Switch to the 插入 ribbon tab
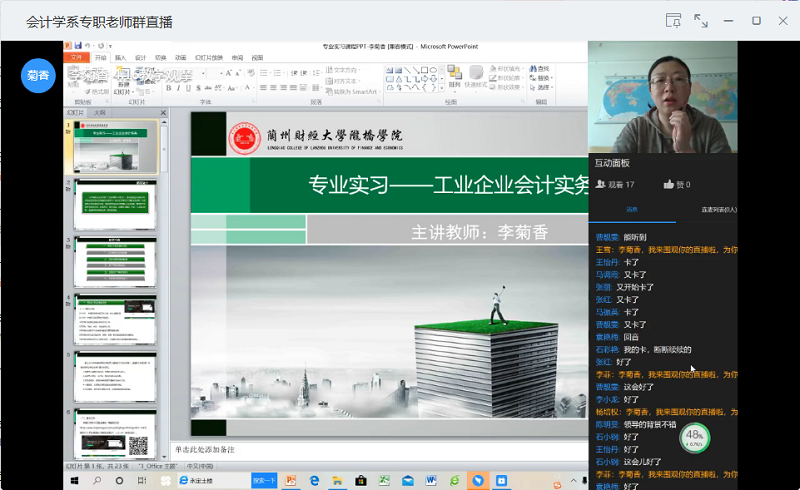 click(x=120, y=57)
